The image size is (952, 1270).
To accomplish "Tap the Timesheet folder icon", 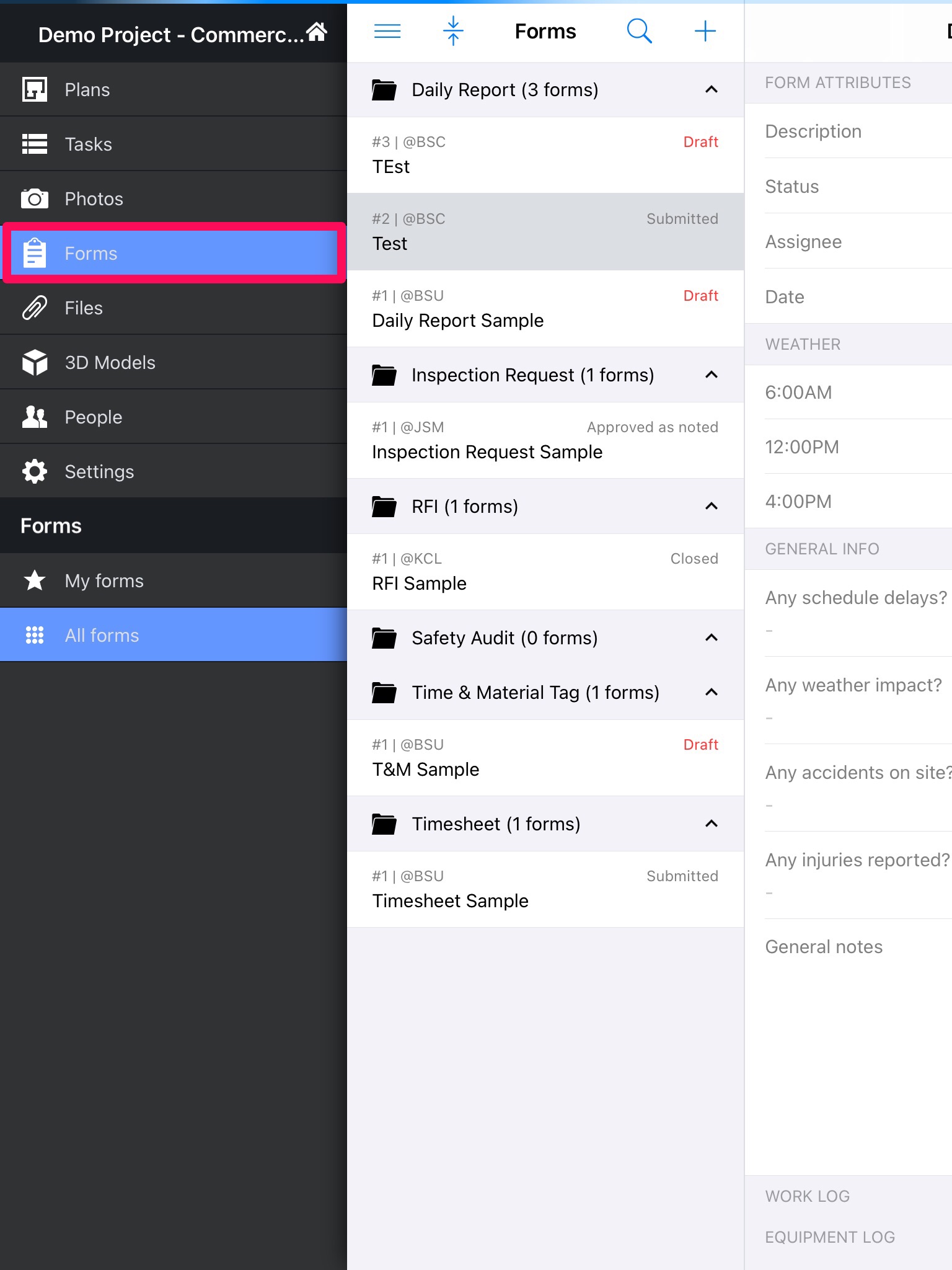I will coord(384,824).
